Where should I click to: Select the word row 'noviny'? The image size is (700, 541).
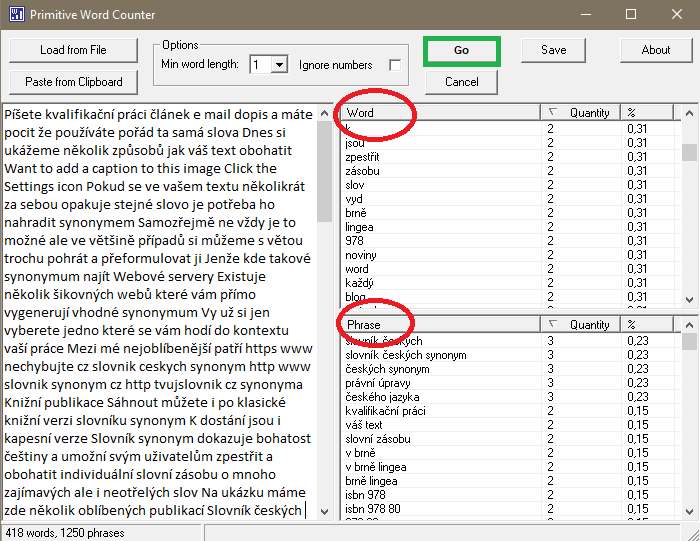coord(509,255)
